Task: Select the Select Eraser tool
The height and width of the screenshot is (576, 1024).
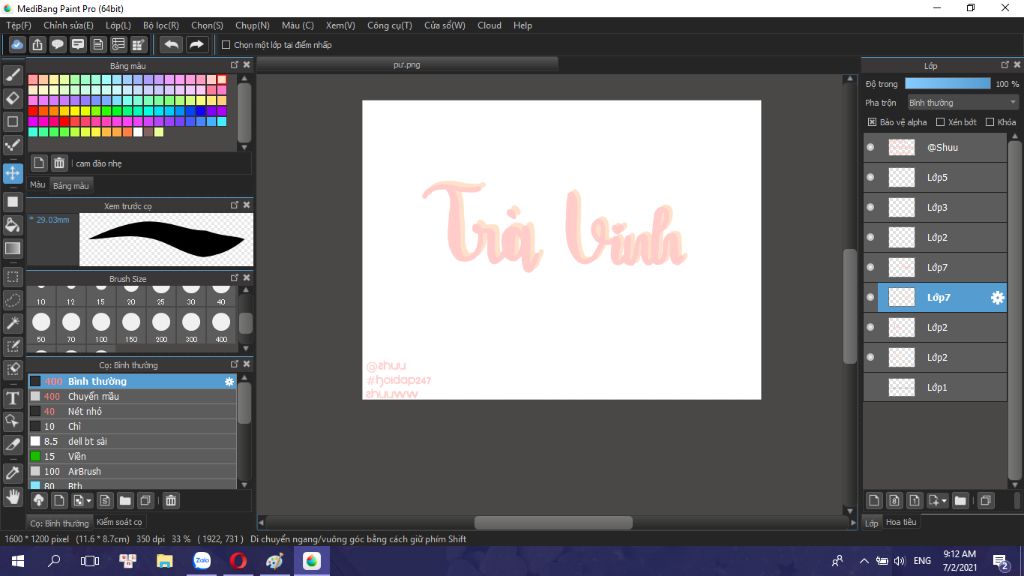Action: tap(13, 368)
